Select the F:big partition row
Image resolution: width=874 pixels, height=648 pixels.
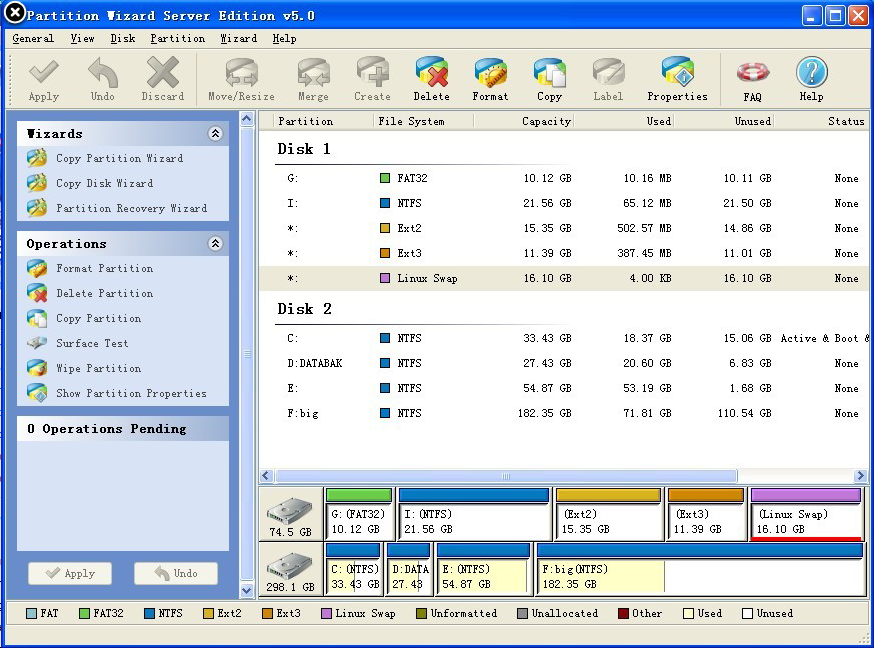pos(564,413)
